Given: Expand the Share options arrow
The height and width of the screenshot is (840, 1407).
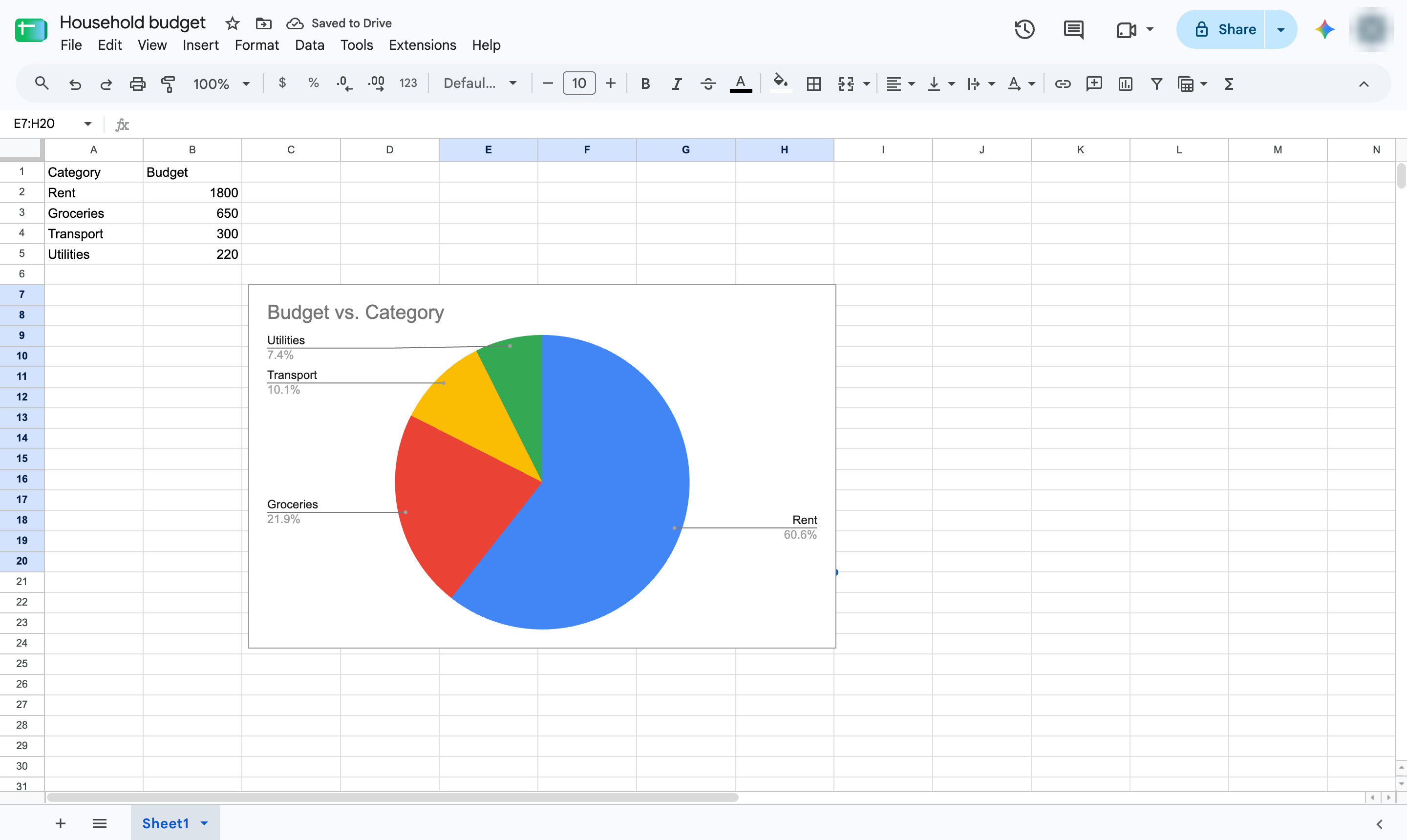Looking at the screenshot, I should coord(1281,29).
